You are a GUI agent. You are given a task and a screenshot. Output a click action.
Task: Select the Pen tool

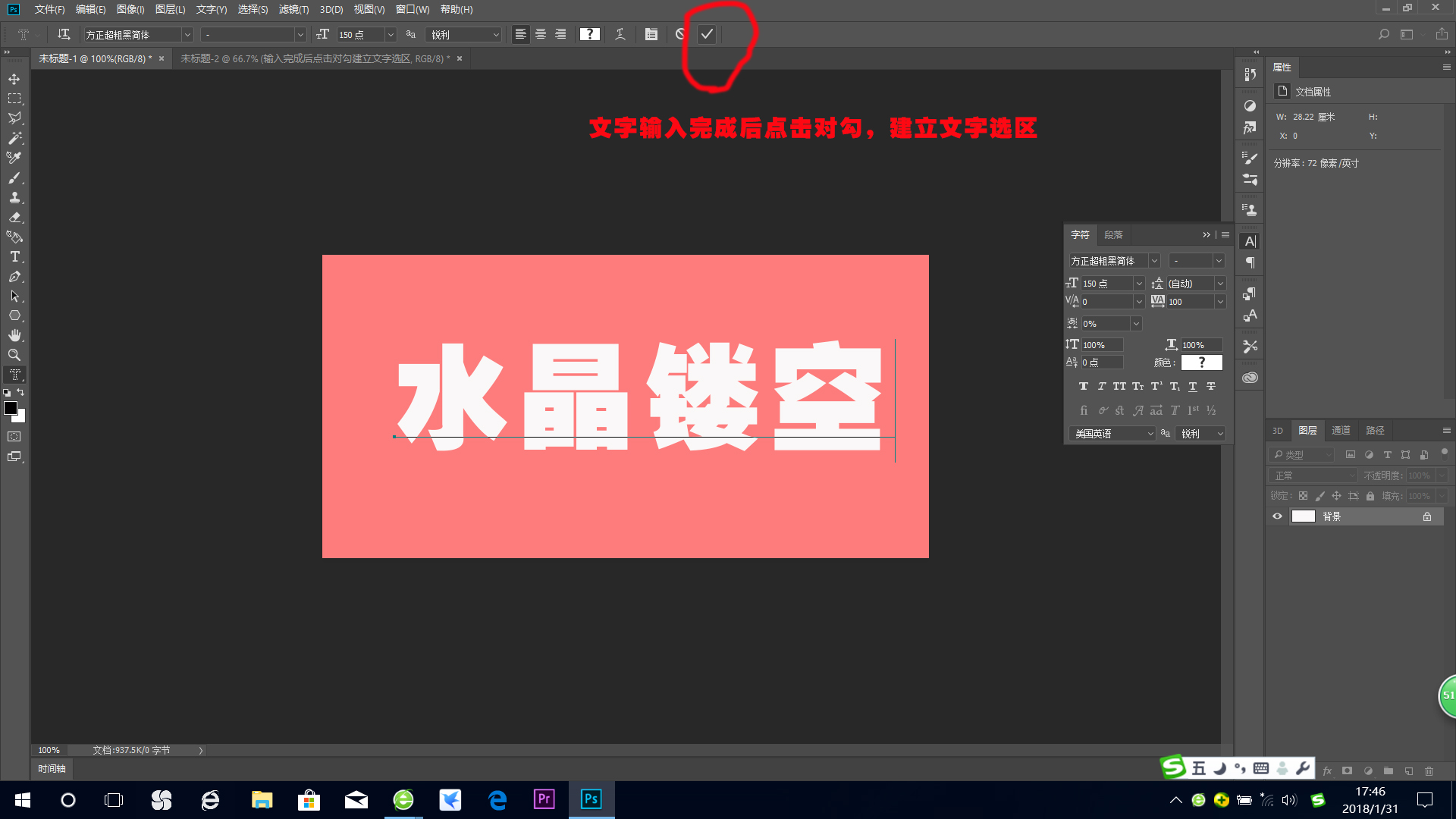(14, 276)
